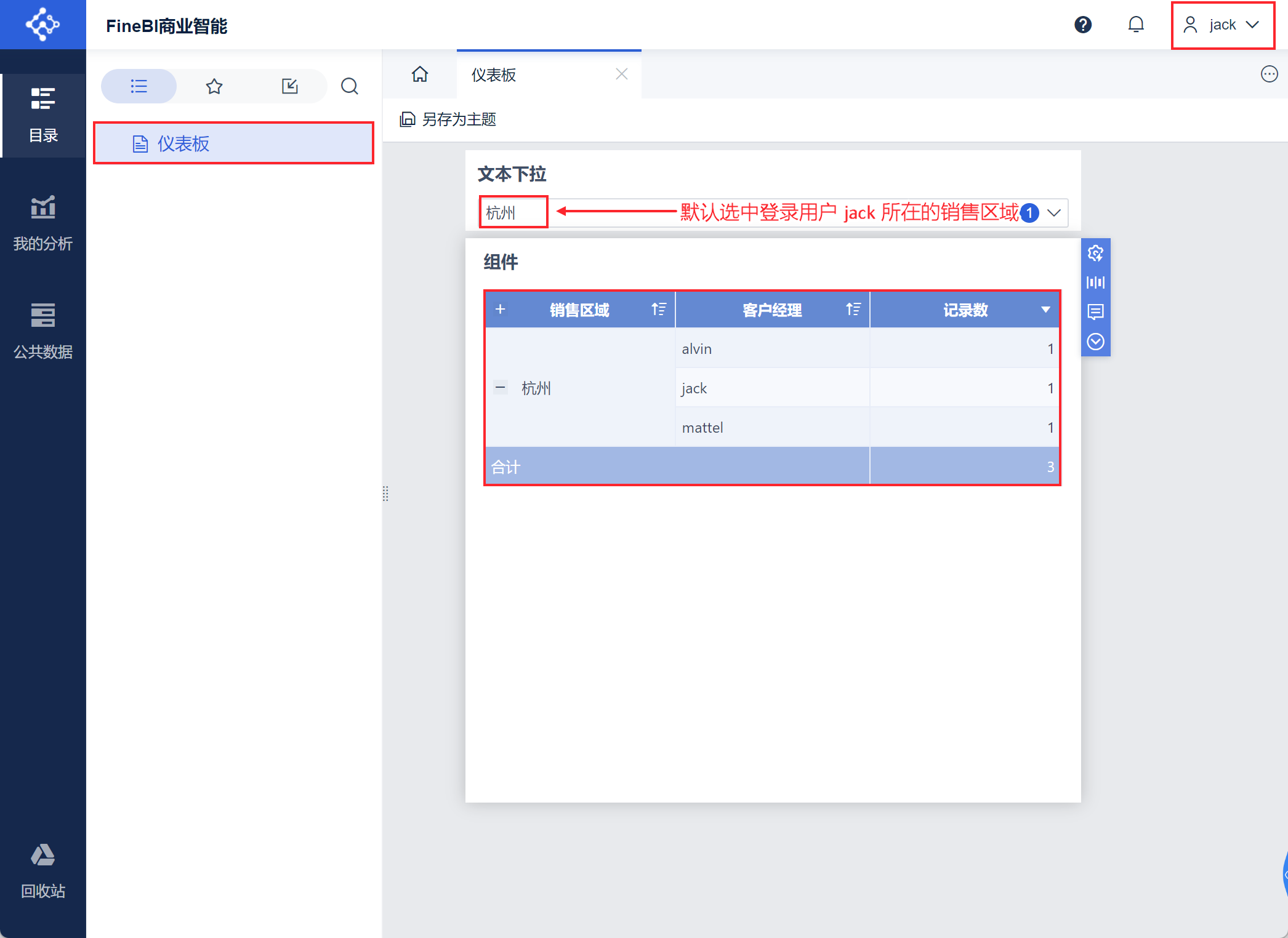Open the 记录数 column dropdown arrow
Image resolution: width=1288 pixels, height=938 pixels.
pos(1045,310)
